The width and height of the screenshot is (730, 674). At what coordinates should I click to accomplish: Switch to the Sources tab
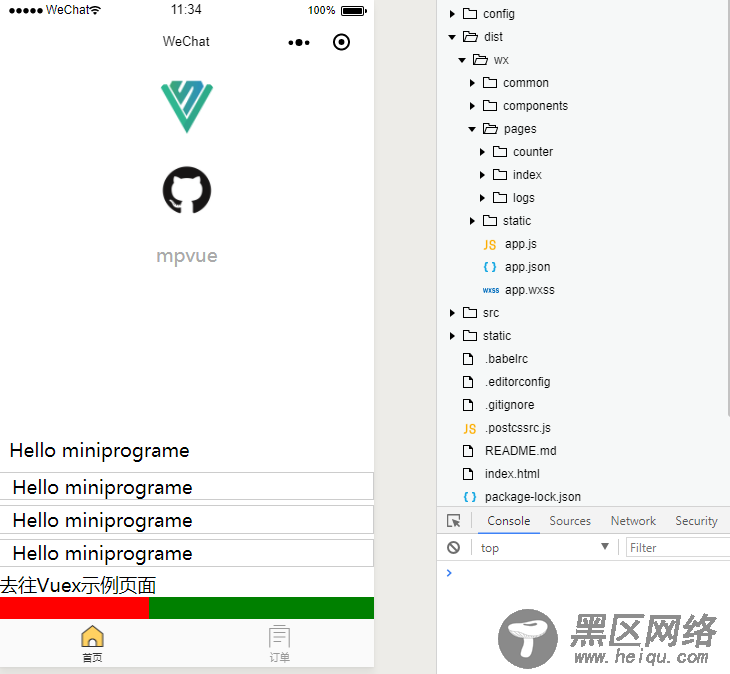(570, 520)
